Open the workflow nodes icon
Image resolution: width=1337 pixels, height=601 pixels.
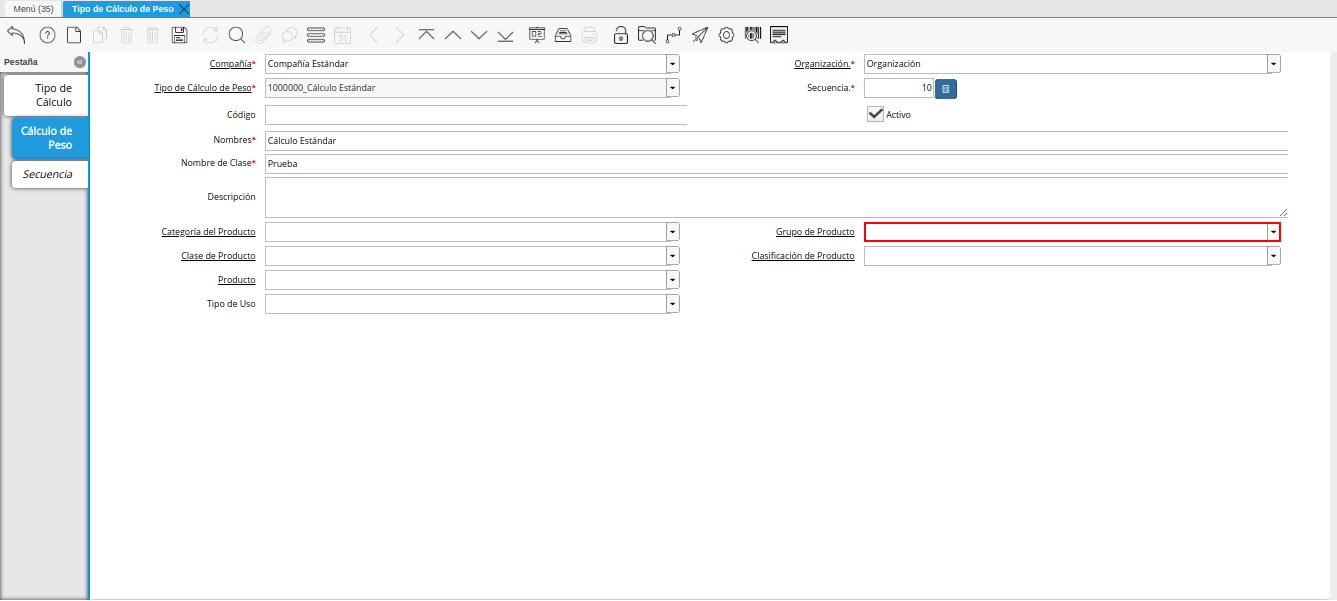tap(673, 35)
